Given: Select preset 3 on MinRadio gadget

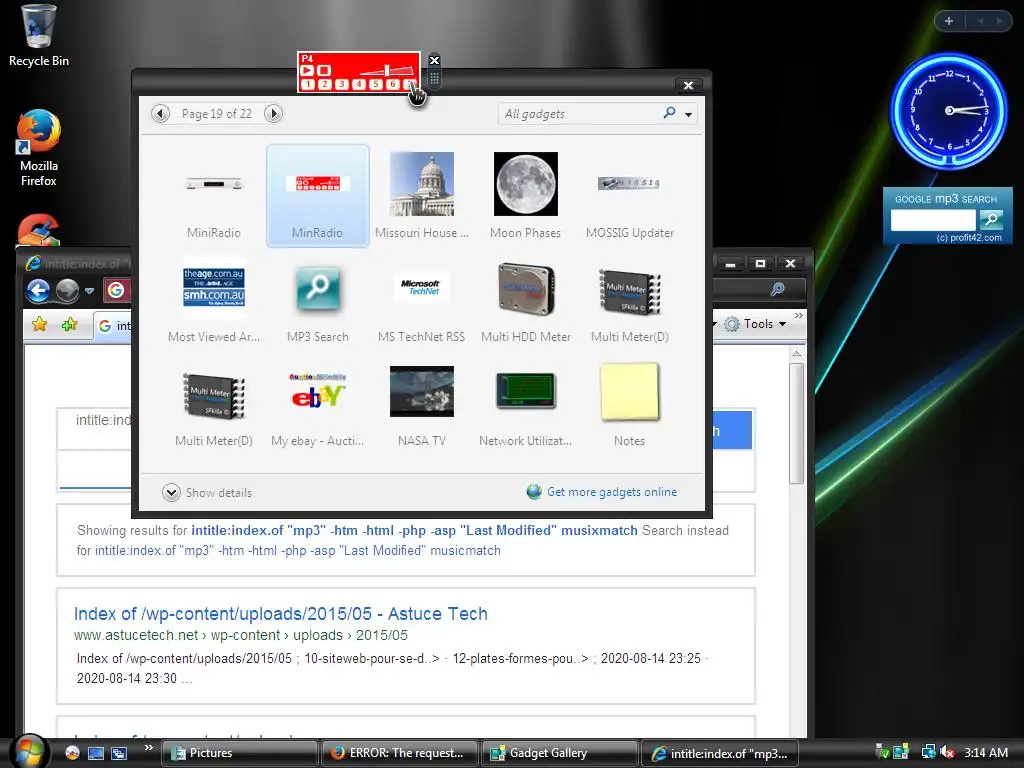Looking at the screenshot, I should pos(342,84).
